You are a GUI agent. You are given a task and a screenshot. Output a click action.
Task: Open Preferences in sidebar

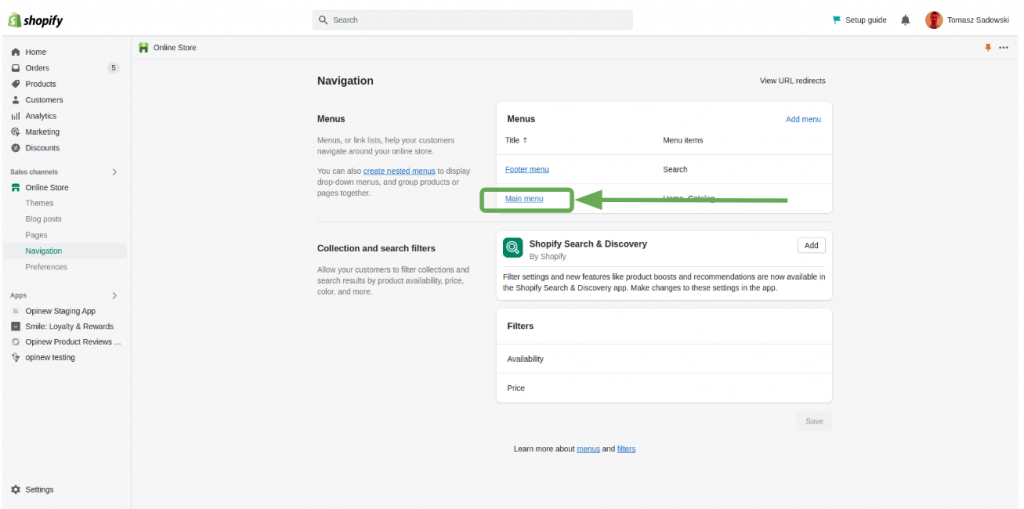(x=46, y=267)
